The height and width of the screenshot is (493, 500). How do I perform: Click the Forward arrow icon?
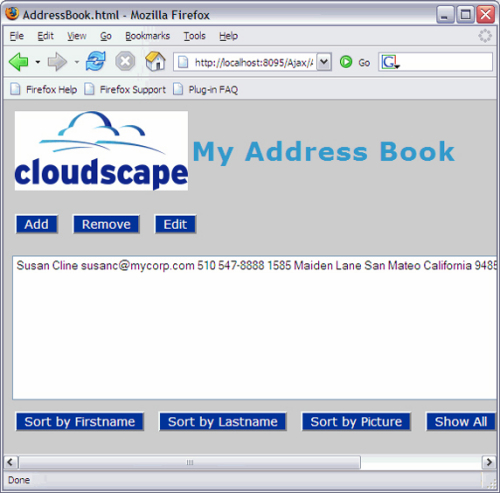(57, 62)
